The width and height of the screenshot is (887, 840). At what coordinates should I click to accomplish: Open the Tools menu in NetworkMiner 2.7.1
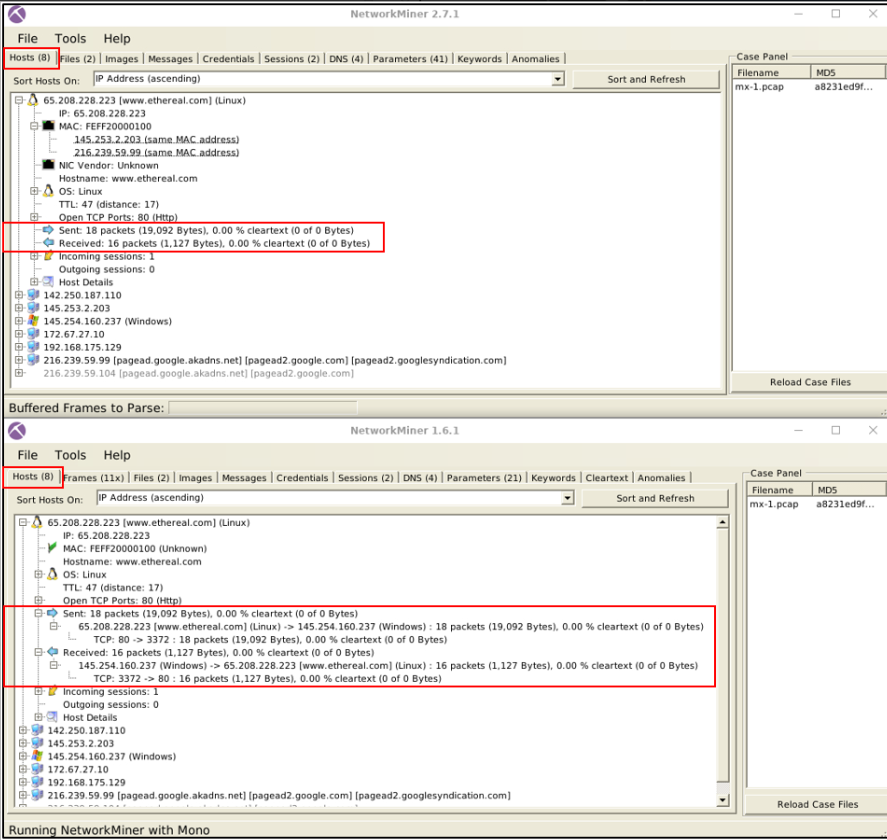(70, 38)
